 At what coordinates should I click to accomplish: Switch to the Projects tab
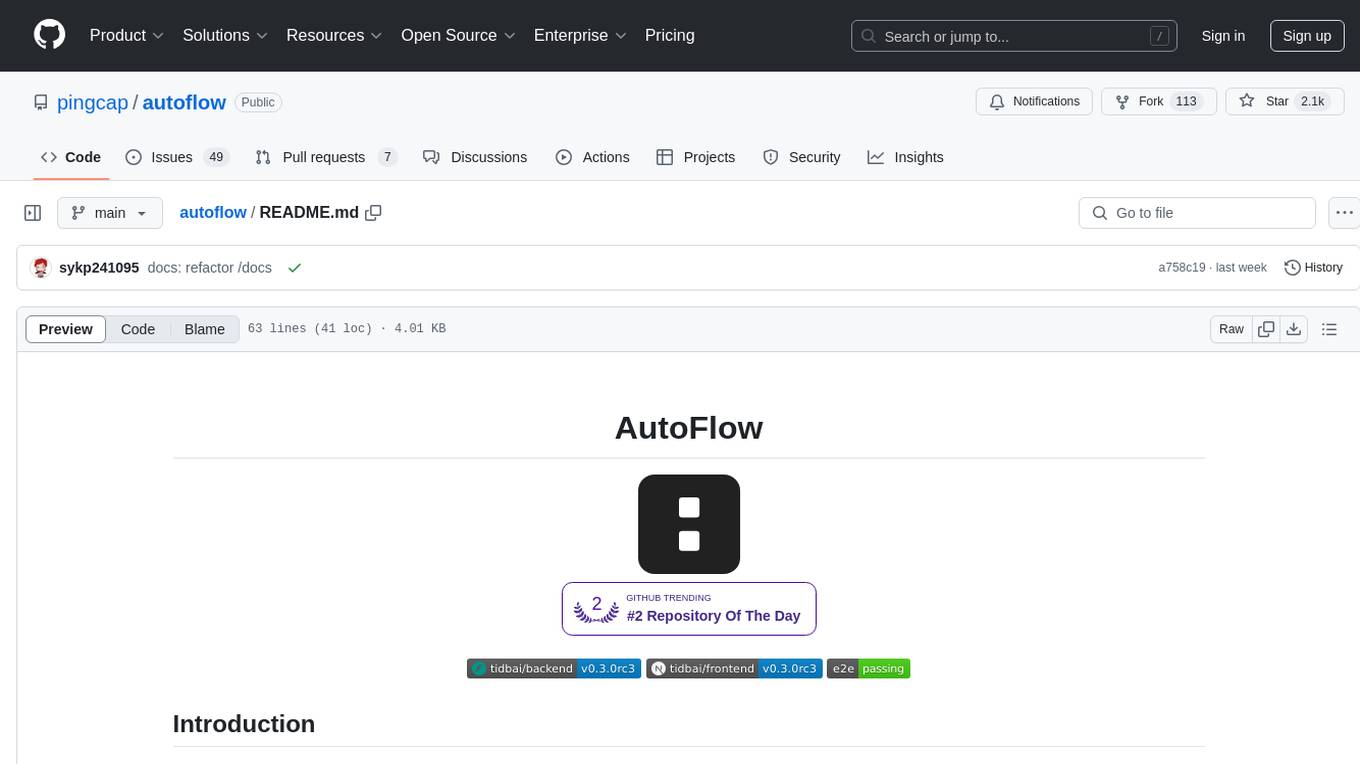(x=696, y=157)
